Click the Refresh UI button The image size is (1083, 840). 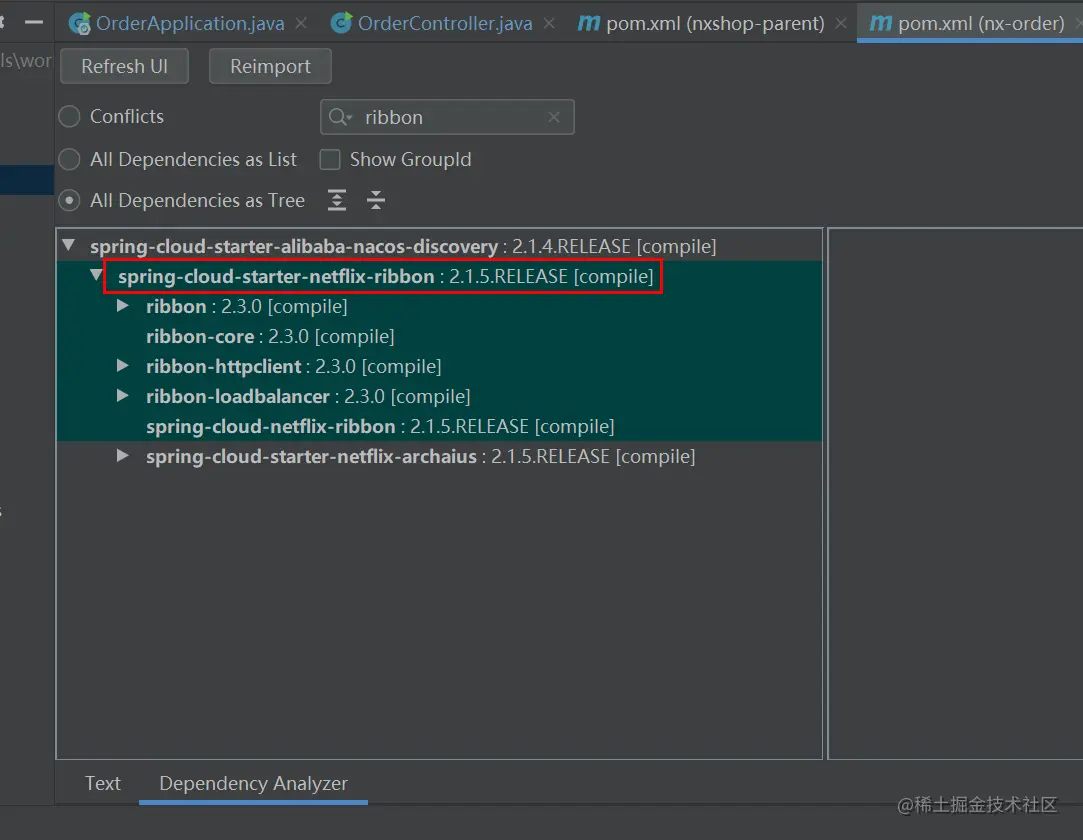tap(124, 66)
